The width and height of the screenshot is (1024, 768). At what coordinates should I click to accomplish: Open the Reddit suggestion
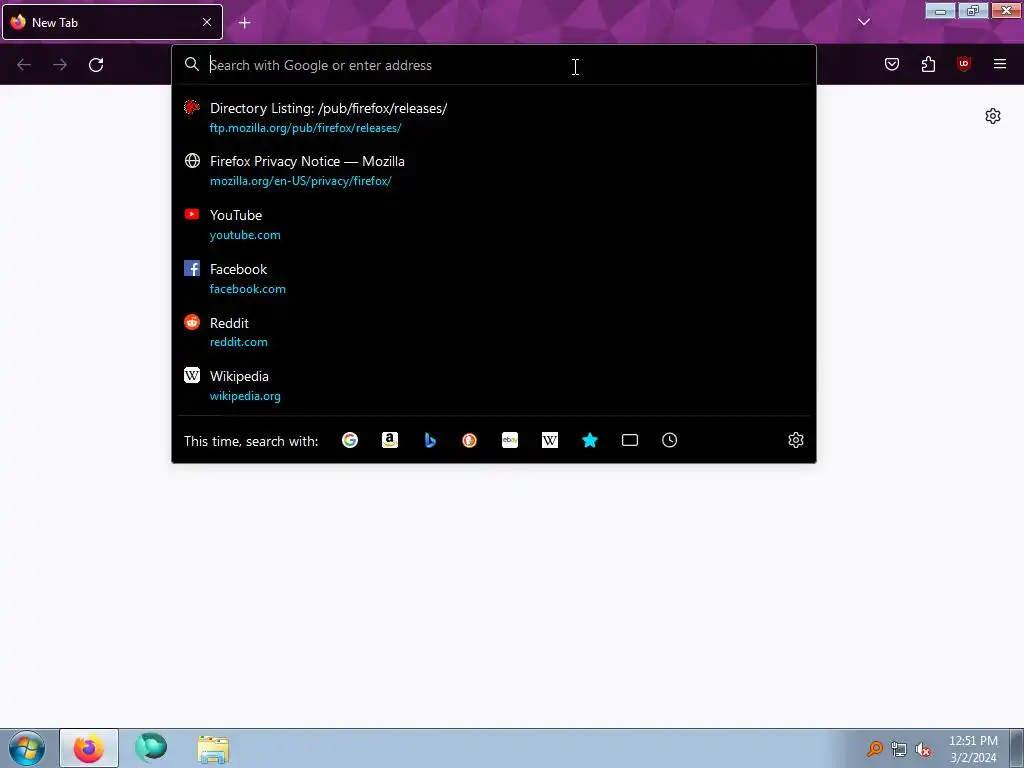pos(494,332)
